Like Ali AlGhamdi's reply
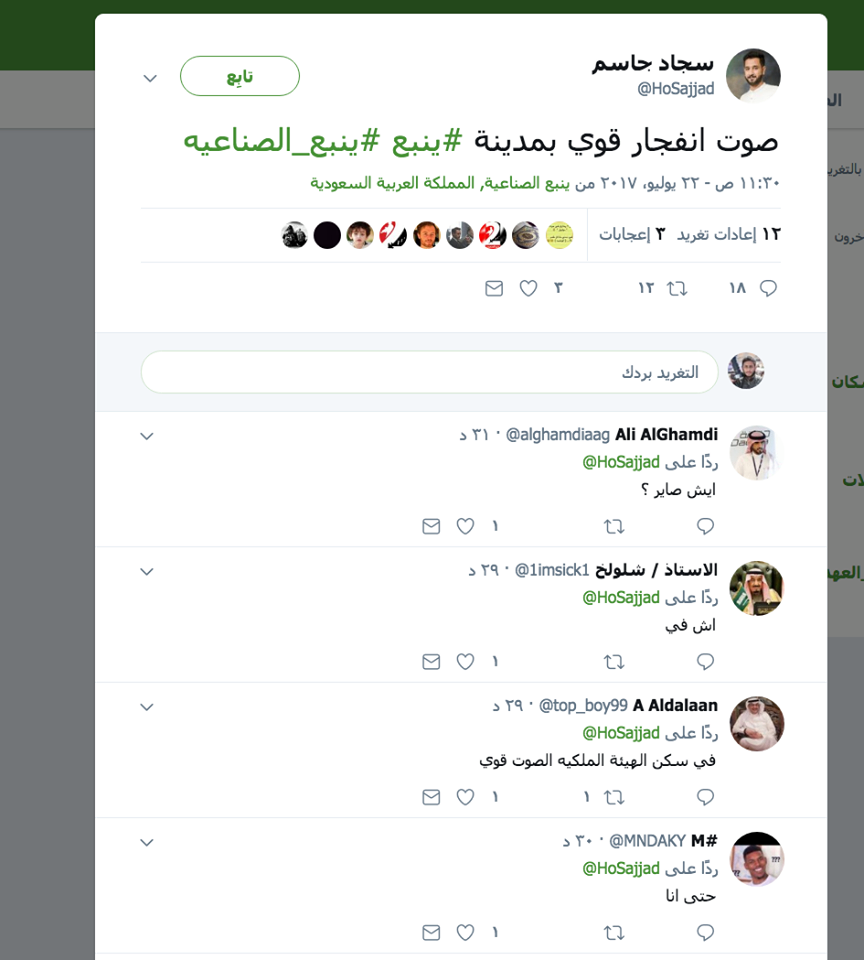 (x=465, y=527)
